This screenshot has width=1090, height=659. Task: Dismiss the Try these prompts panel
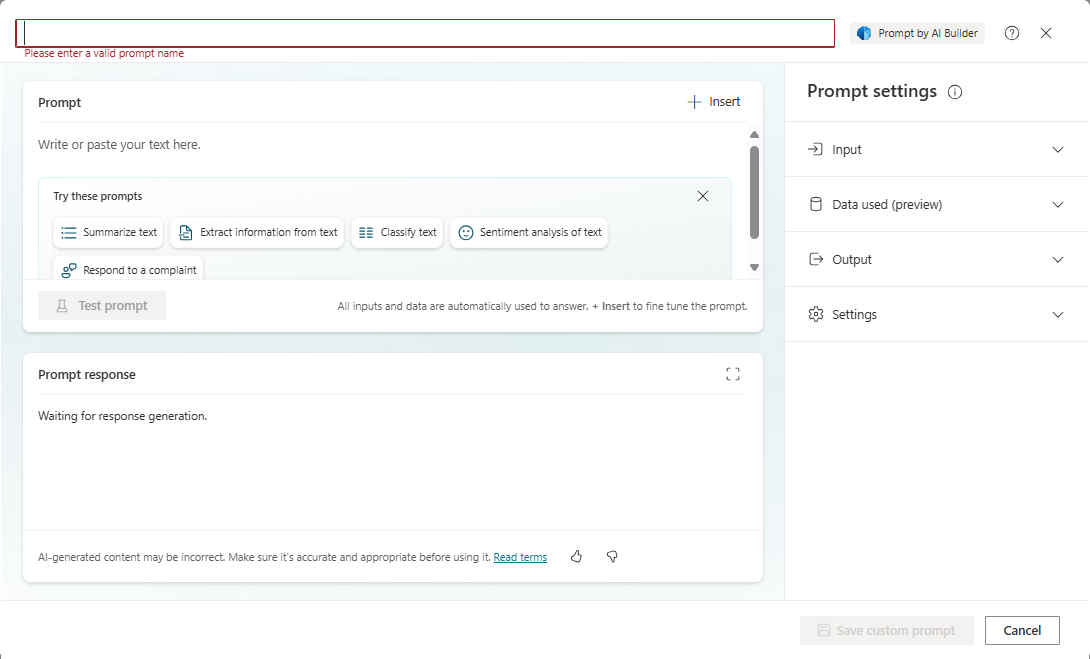[x=703, y=196]
